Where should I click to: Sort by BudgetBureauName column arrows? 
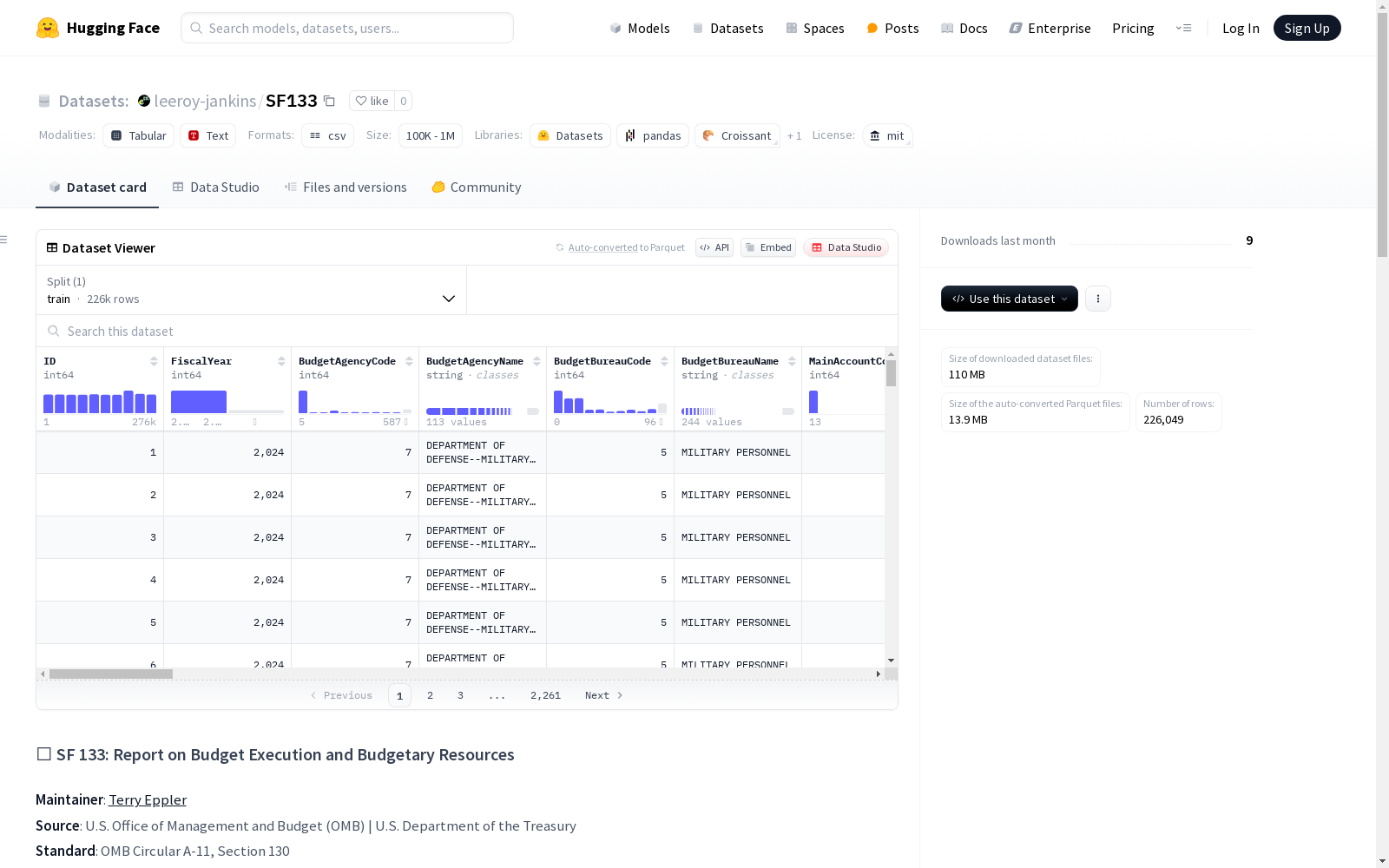(792, 361)
